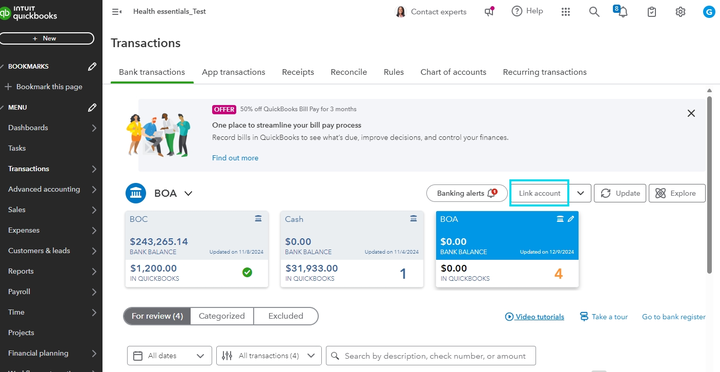This screenshot has width=720, height=372.
Task: Click the filter sliders icon
Action: [227, 355]
